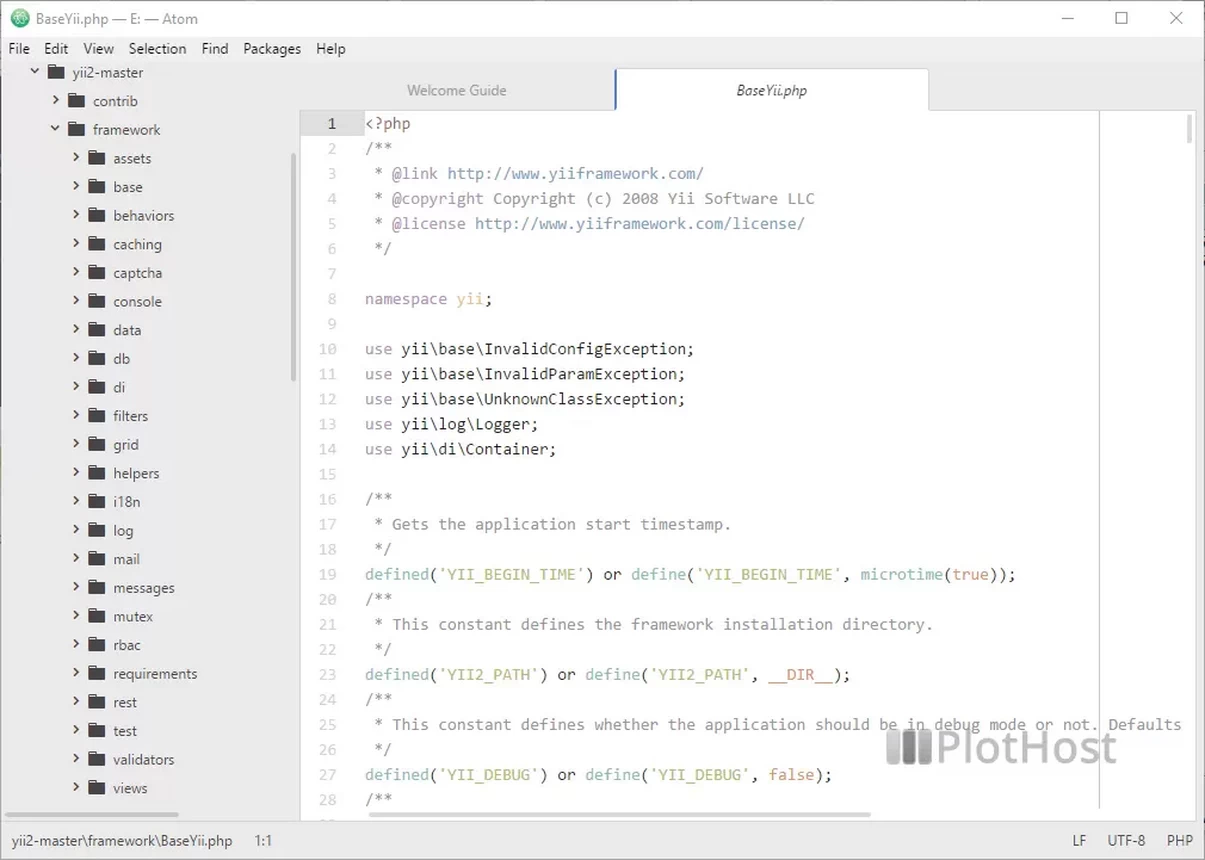Viewport: 1205px width, 860px height.
Task: Click 'use yii\log\Logger;' line
Action: click(x=452, y=424)
